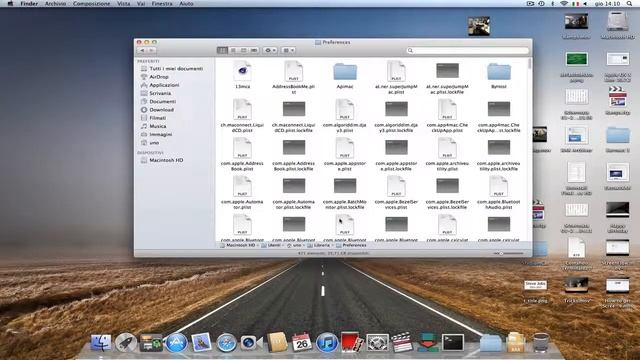The height and width of the screenshot is (360, 640).
Task: Click Utenti in the path bar
Action: 271,245
